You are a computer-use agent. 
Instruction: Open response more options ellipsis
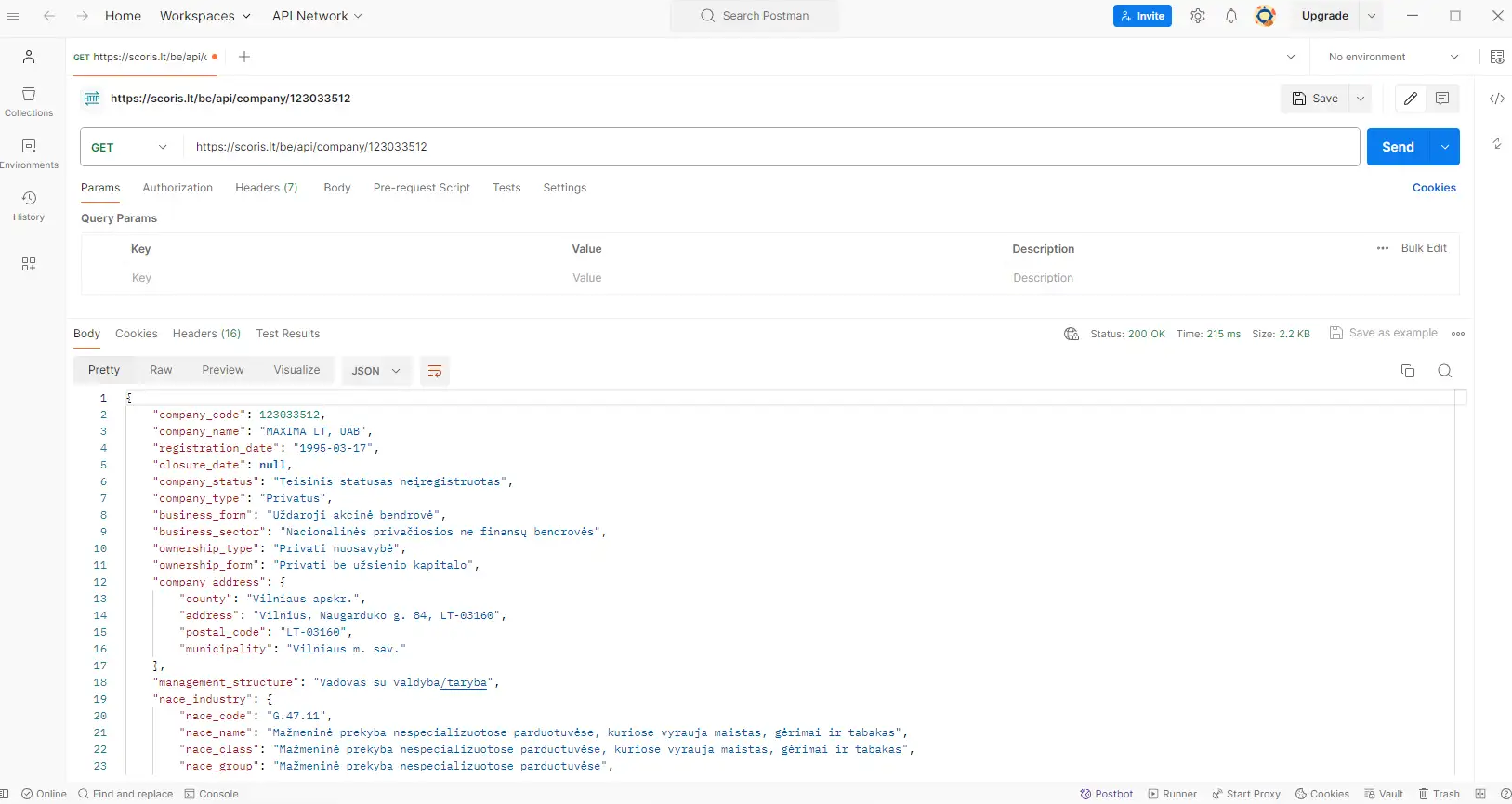(x=1458, y=334)
